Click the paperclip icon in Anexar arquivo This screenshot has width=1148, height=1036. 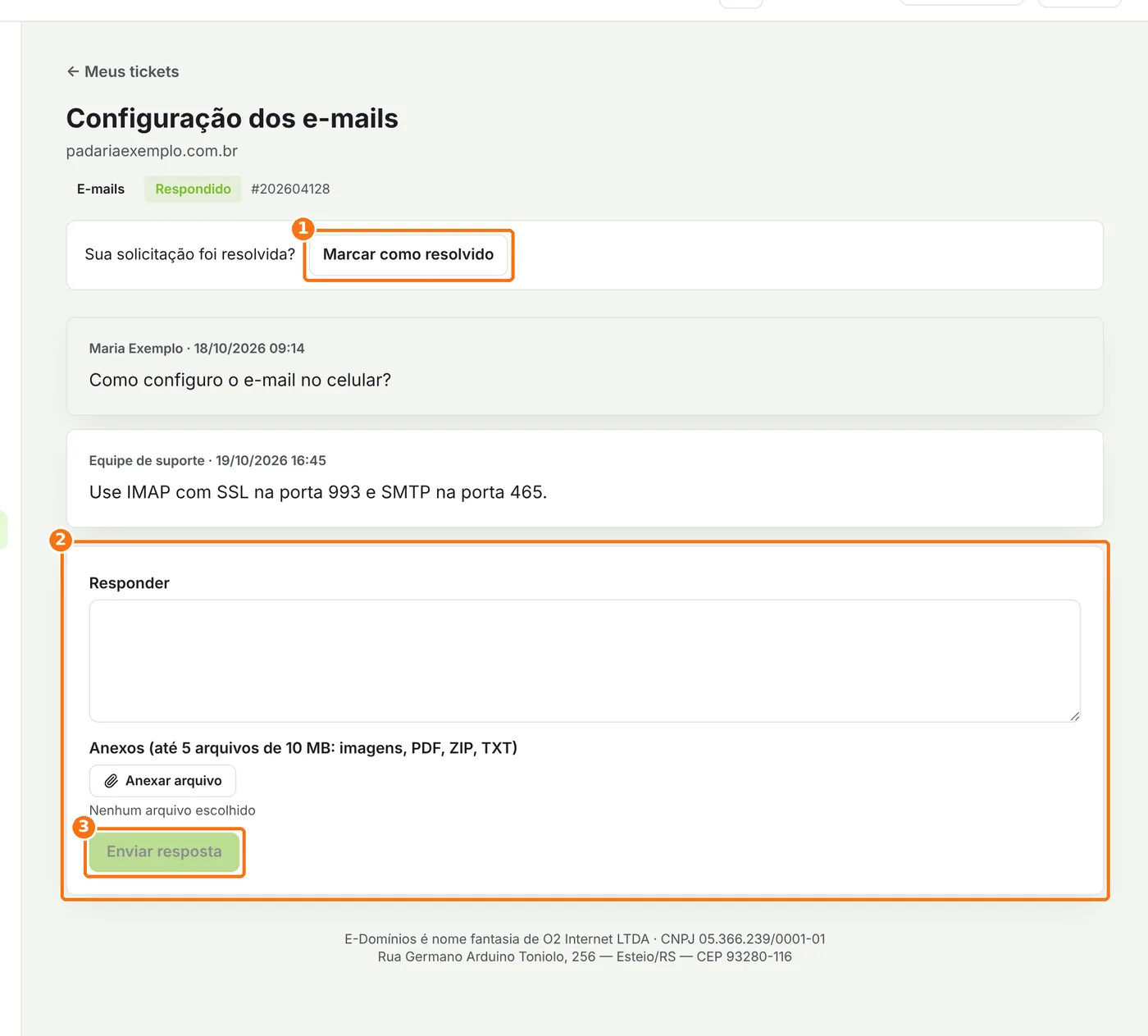click(x=111, y=781)
